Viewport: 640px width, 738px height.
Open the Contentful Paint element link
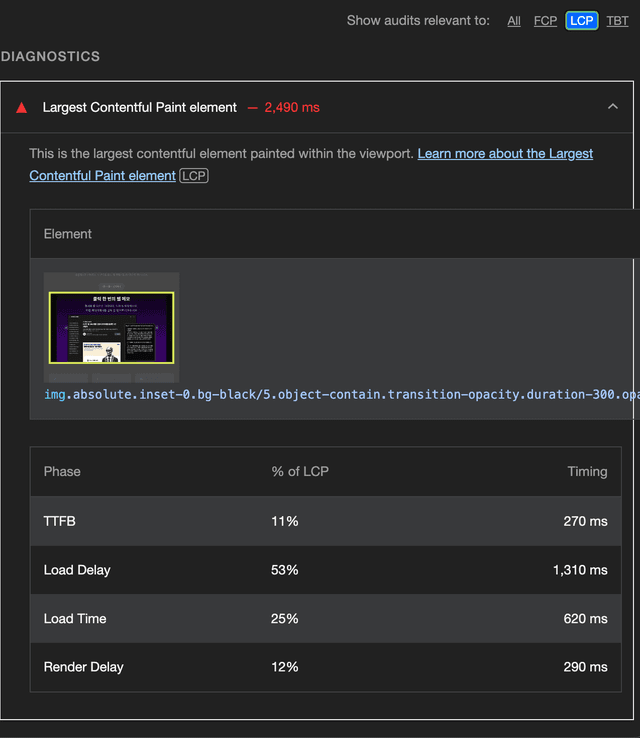coord(102,176)
